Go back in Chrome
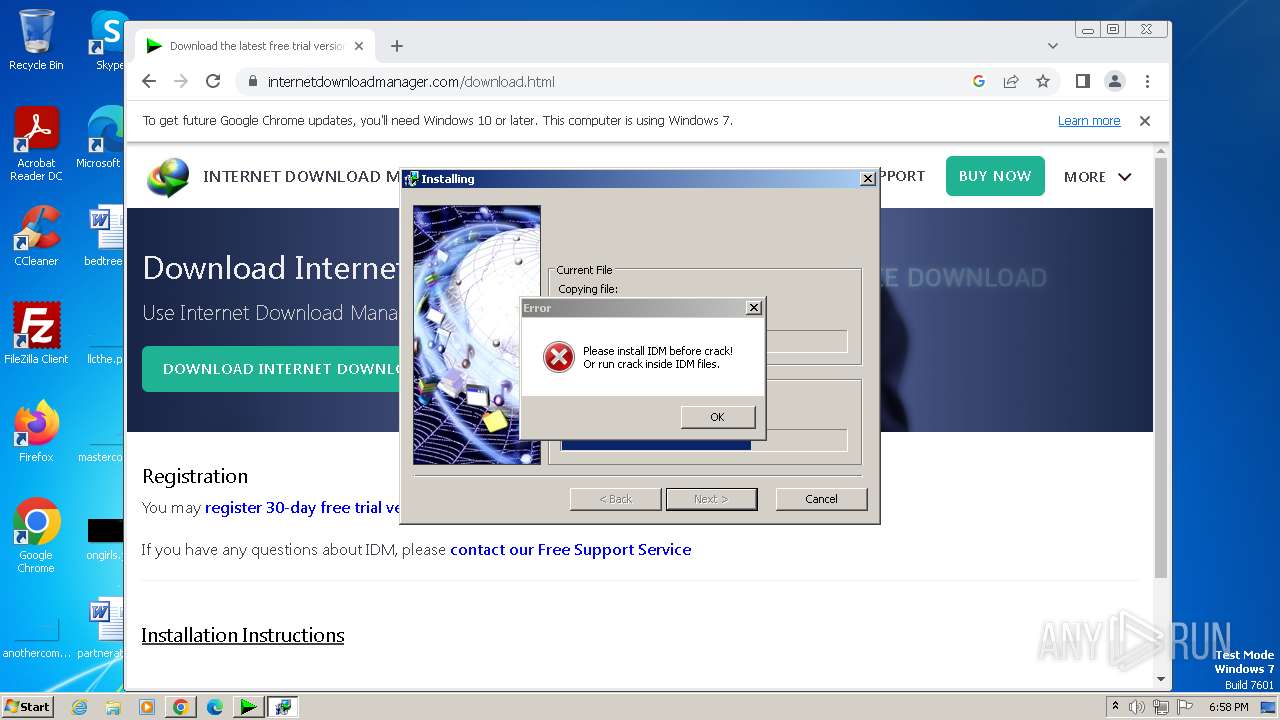This screenshot has width=1280, height=720. point(149,82)
